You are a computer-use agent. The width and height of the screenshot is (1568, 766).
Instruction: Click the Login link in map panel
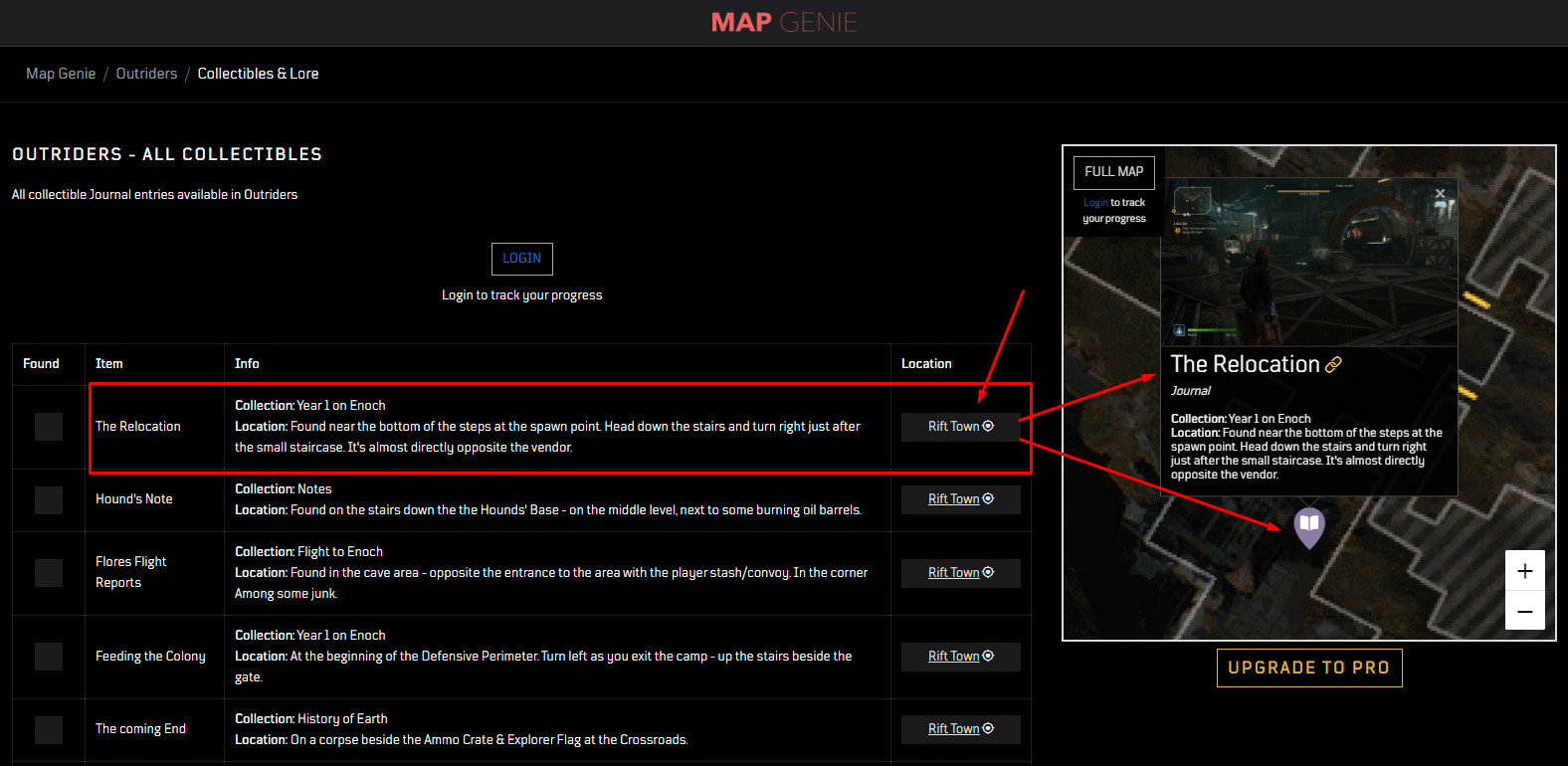(x=1095, y=203)
